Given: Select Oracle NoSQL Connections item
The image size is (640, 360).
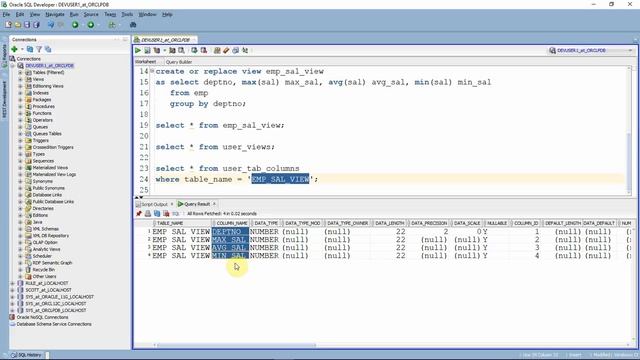Looking at the screenshot, I should click(x=42, y=317).
